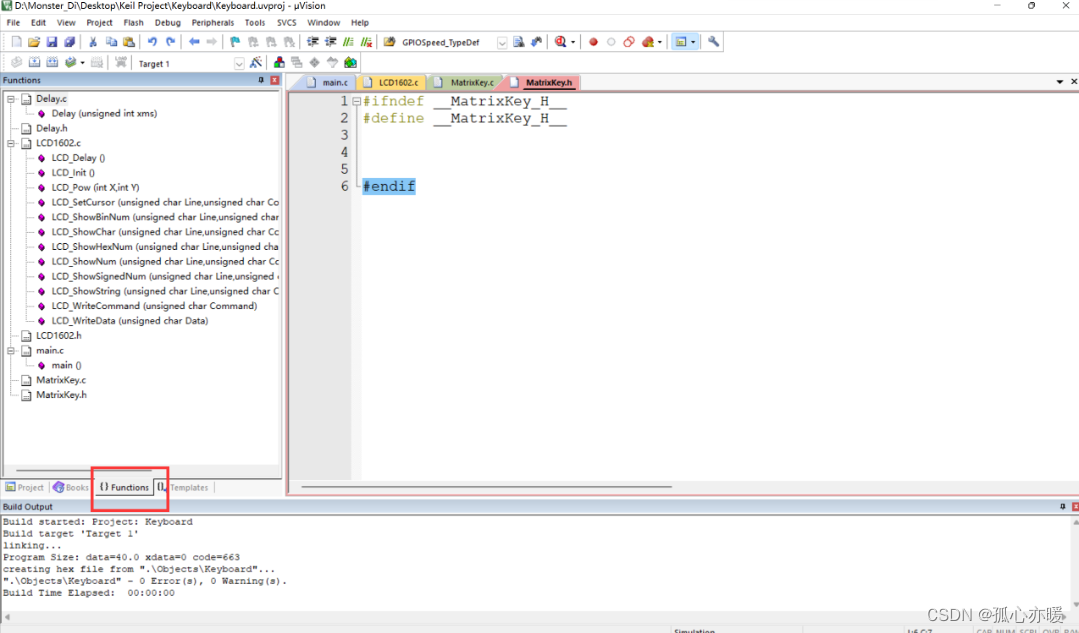Open Configuration with the wrench icon
Image resolution: width=1079 pixels, height=633 pixels.
(x=714, y=42)
